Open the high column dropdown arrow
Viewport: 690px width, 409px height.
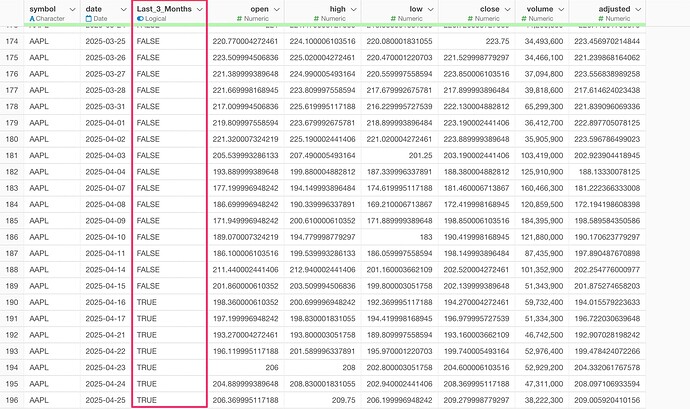point(354,9)
